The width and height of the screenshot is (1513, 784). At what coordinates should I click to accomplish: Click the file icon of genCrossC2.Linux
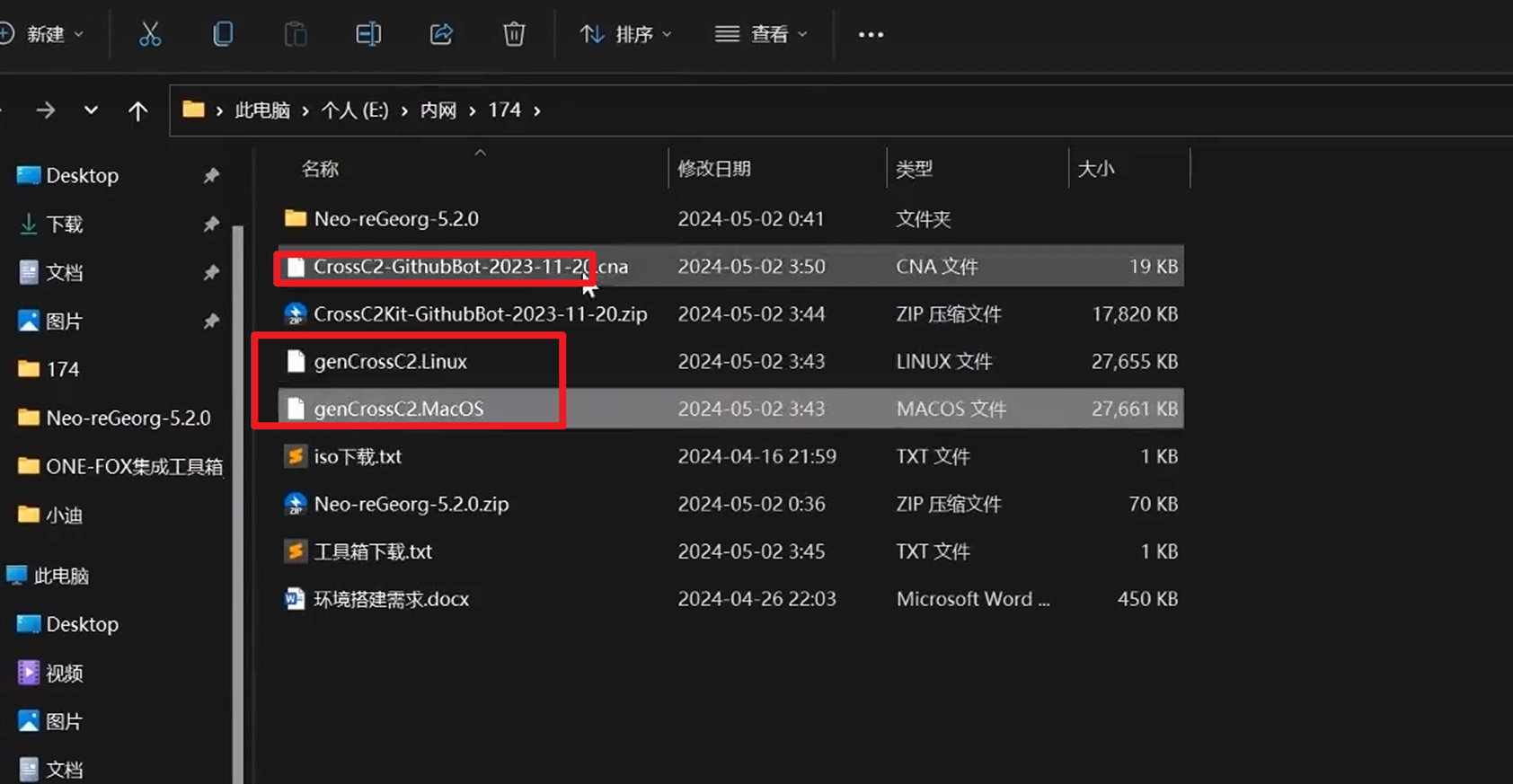coord(296,361)
